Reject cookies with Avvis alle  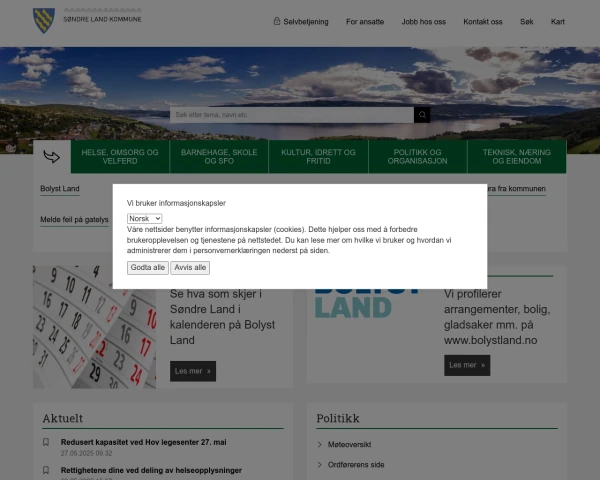(190, 268)
